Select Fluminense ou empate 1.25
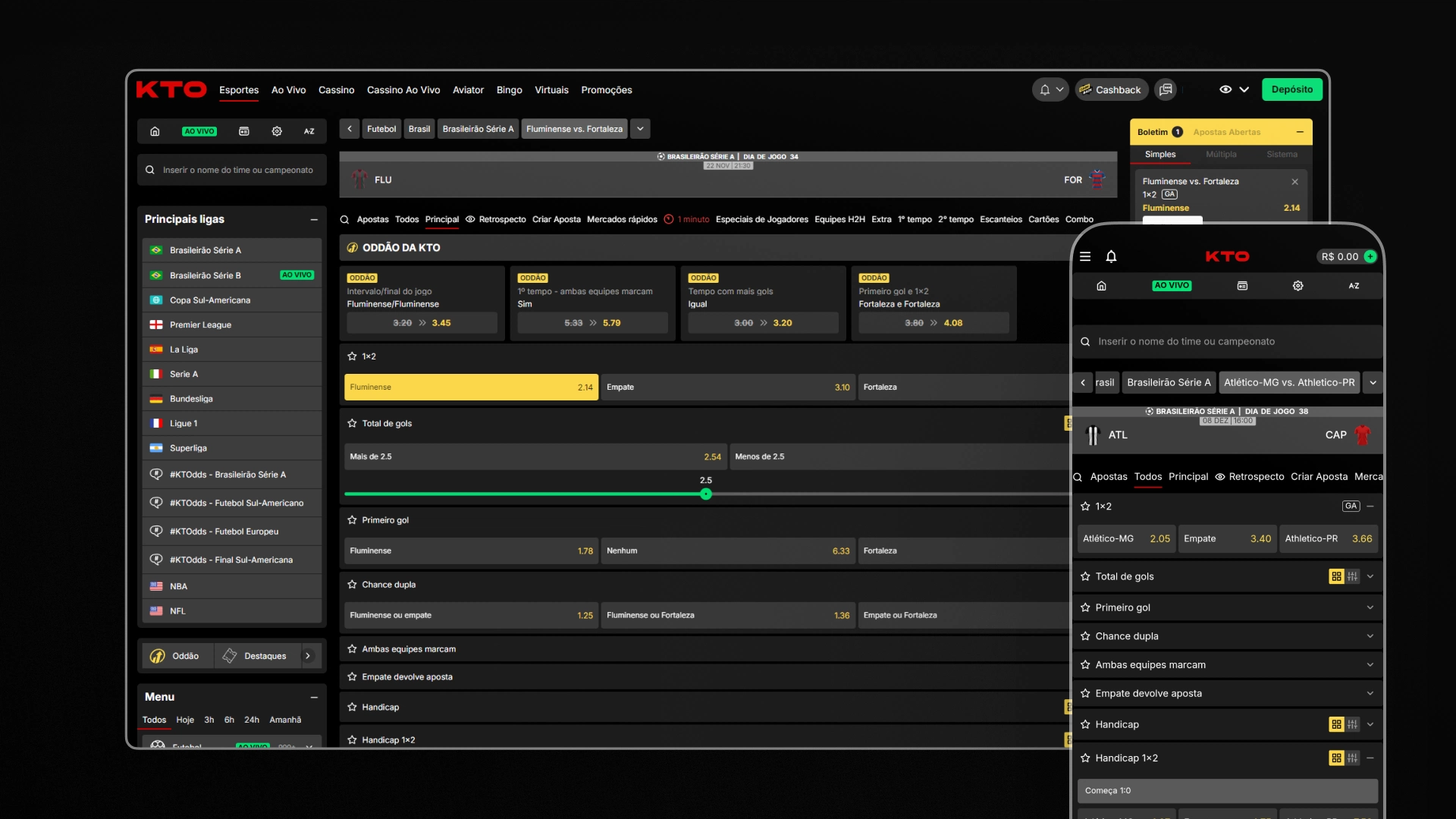1456x819 pixels. coord(471,616)
